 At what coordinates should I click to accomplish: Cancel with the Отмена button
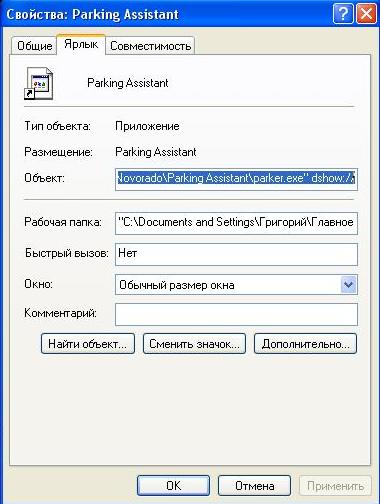[x=255, y=486]
